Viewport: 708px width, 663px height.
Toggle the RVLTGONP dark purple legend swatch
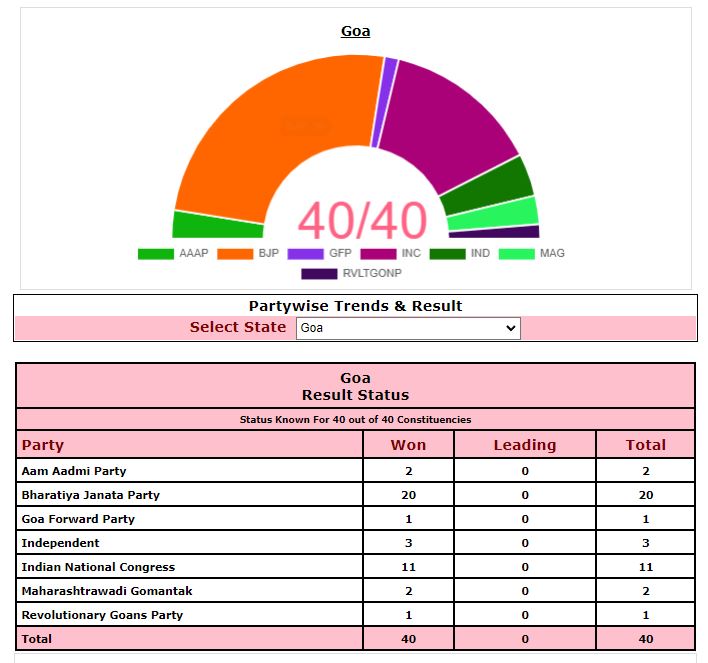point(319,274)
